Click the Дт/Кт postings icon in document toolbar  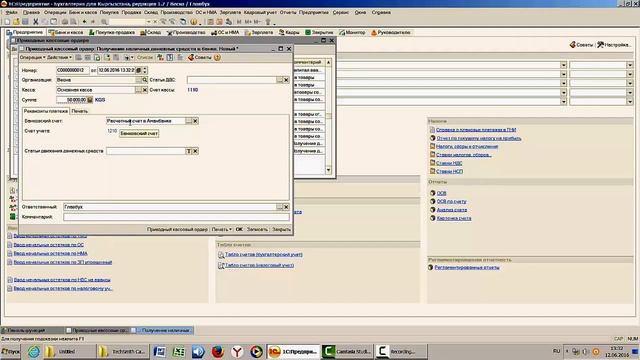[x=160, y=58]
